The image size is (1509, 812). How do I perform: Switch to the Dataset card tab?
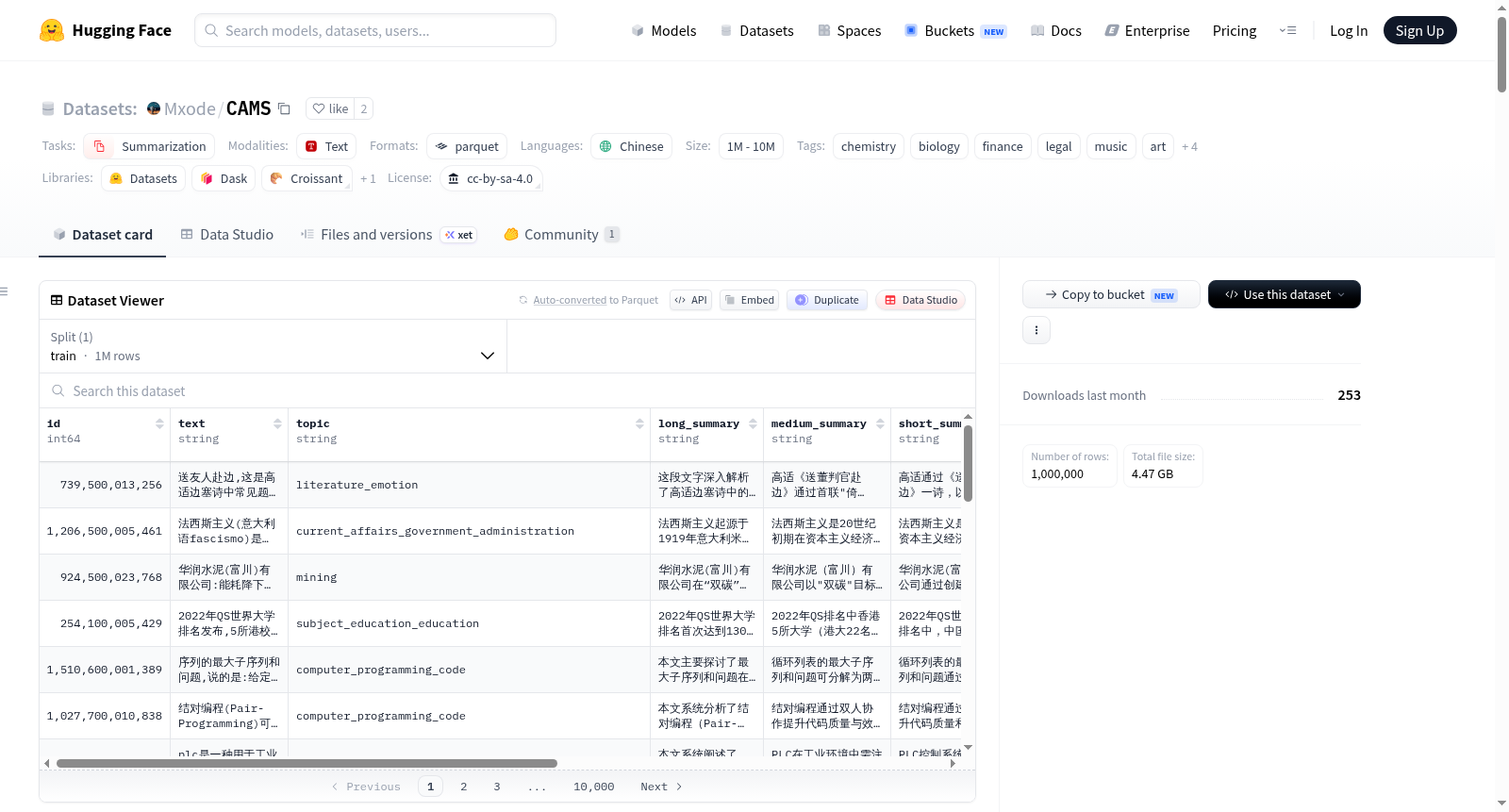pyautogui.click(x=103, y=234)
